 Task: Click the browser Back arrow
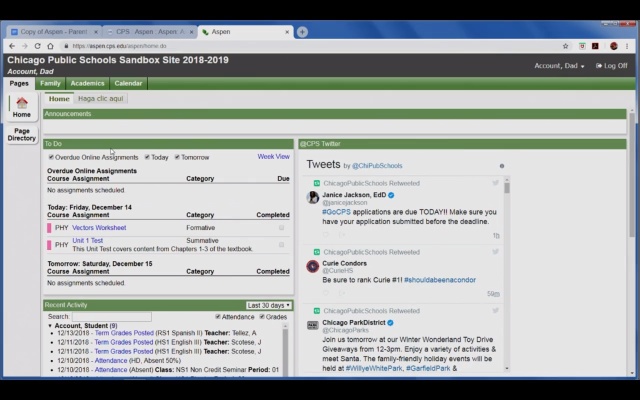coord(12,46)
